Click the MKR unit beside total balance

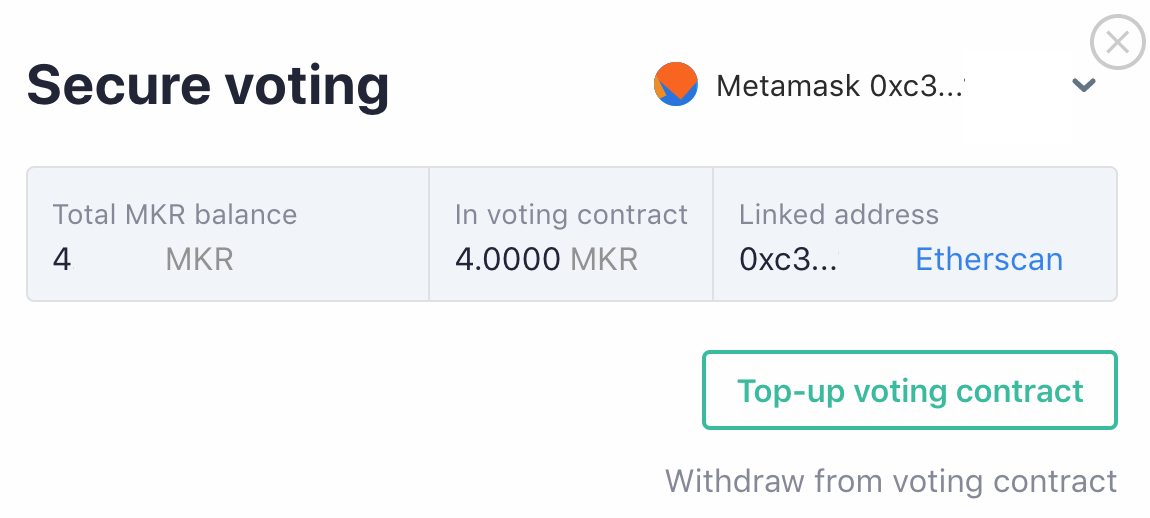coord(199,260)
